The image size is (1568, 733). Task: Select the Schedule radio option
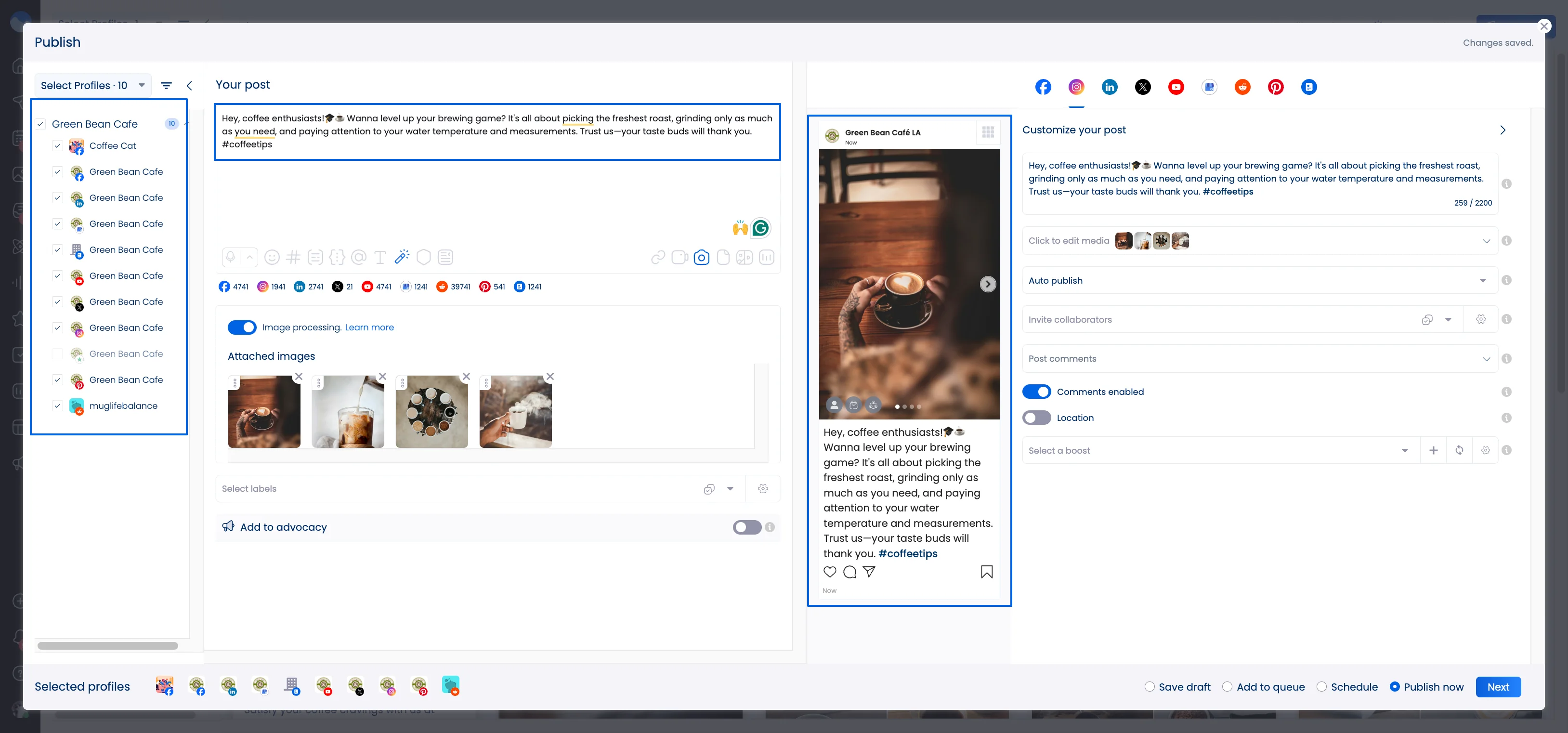coord(1321,687)
